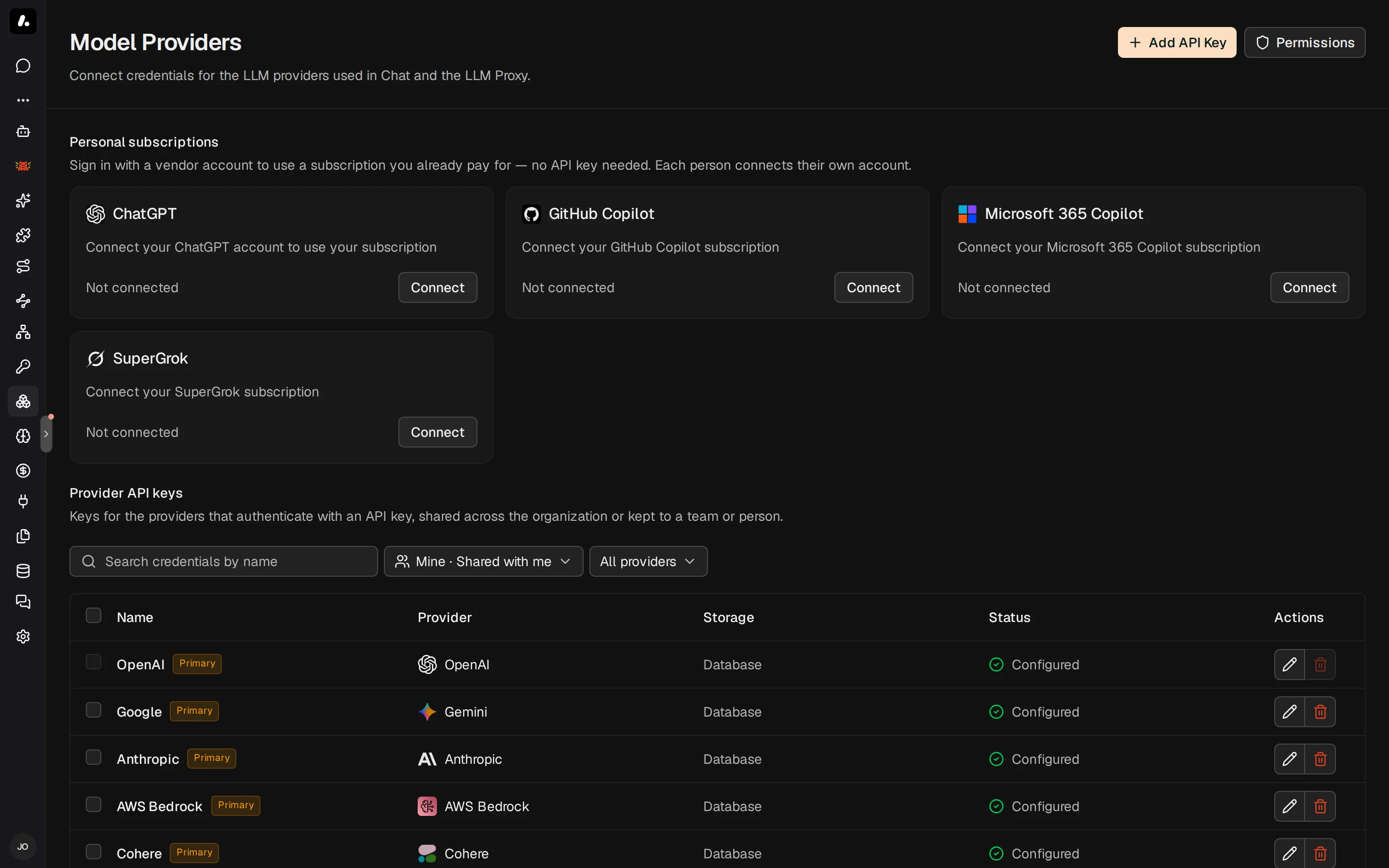
Task: Toggle the select-all checkbox in table header
Action: [94, 615]
